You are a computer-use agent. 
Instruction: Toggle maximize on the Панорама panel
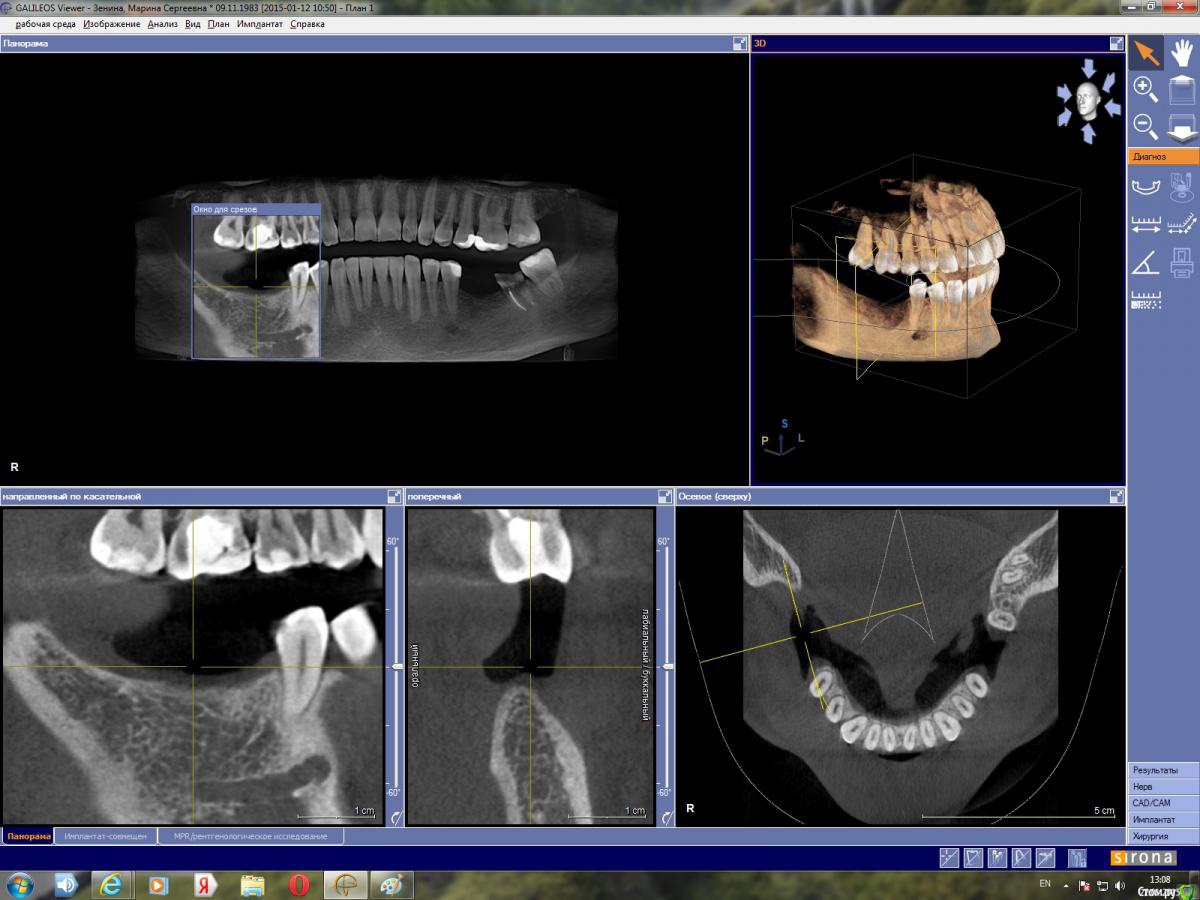pos(739,44)
